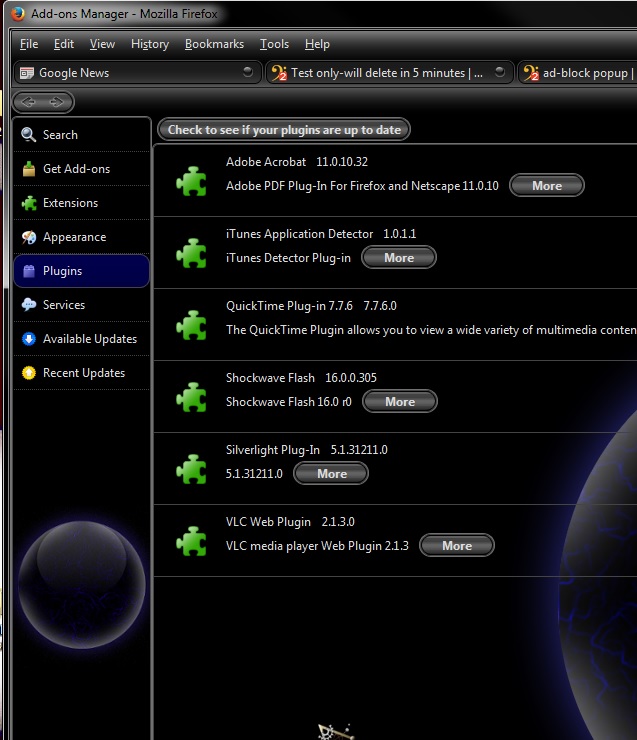Click the Search magnifier icon in sidebar
The image size is (637, 740).
(x=28, y=135)
